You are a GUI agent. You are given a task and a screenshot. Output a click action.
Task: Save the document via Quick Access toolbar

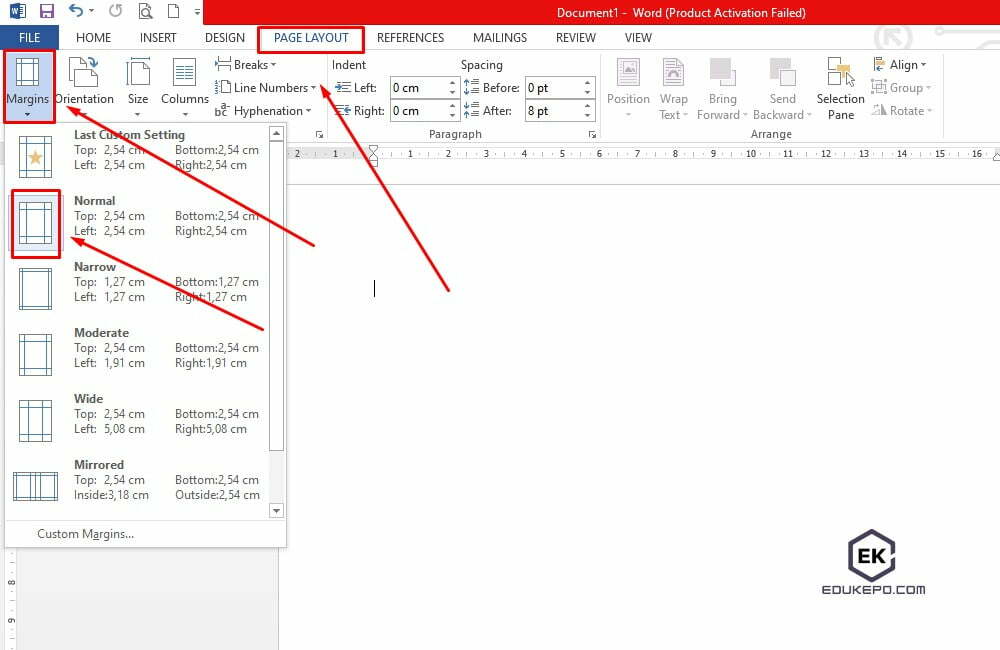(44, 11)
